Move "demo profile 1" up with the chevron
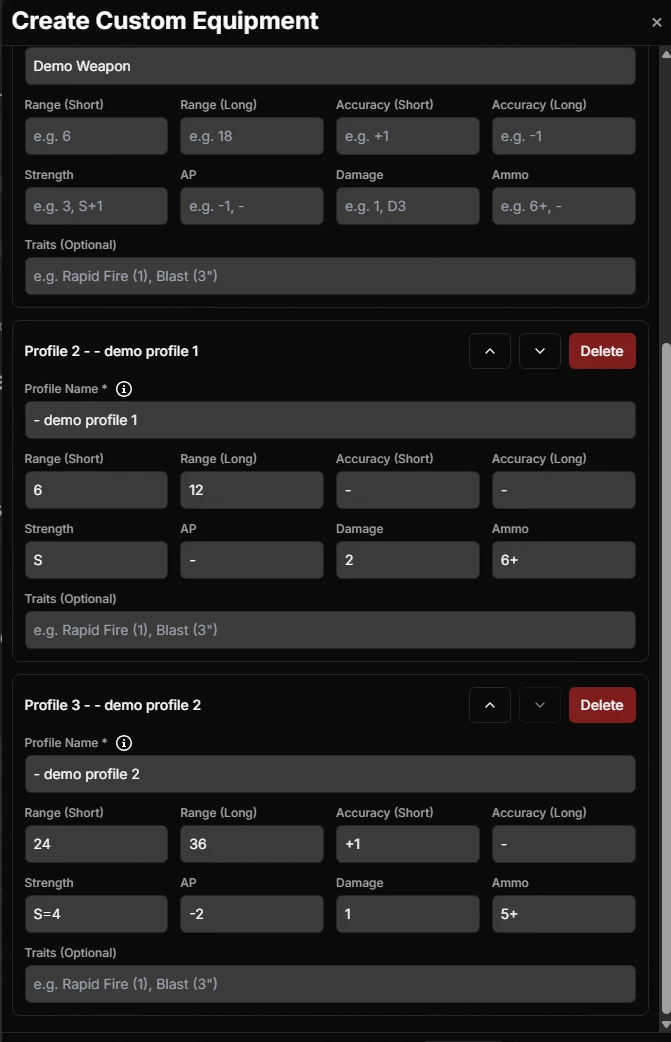 (x=489, y=351)
